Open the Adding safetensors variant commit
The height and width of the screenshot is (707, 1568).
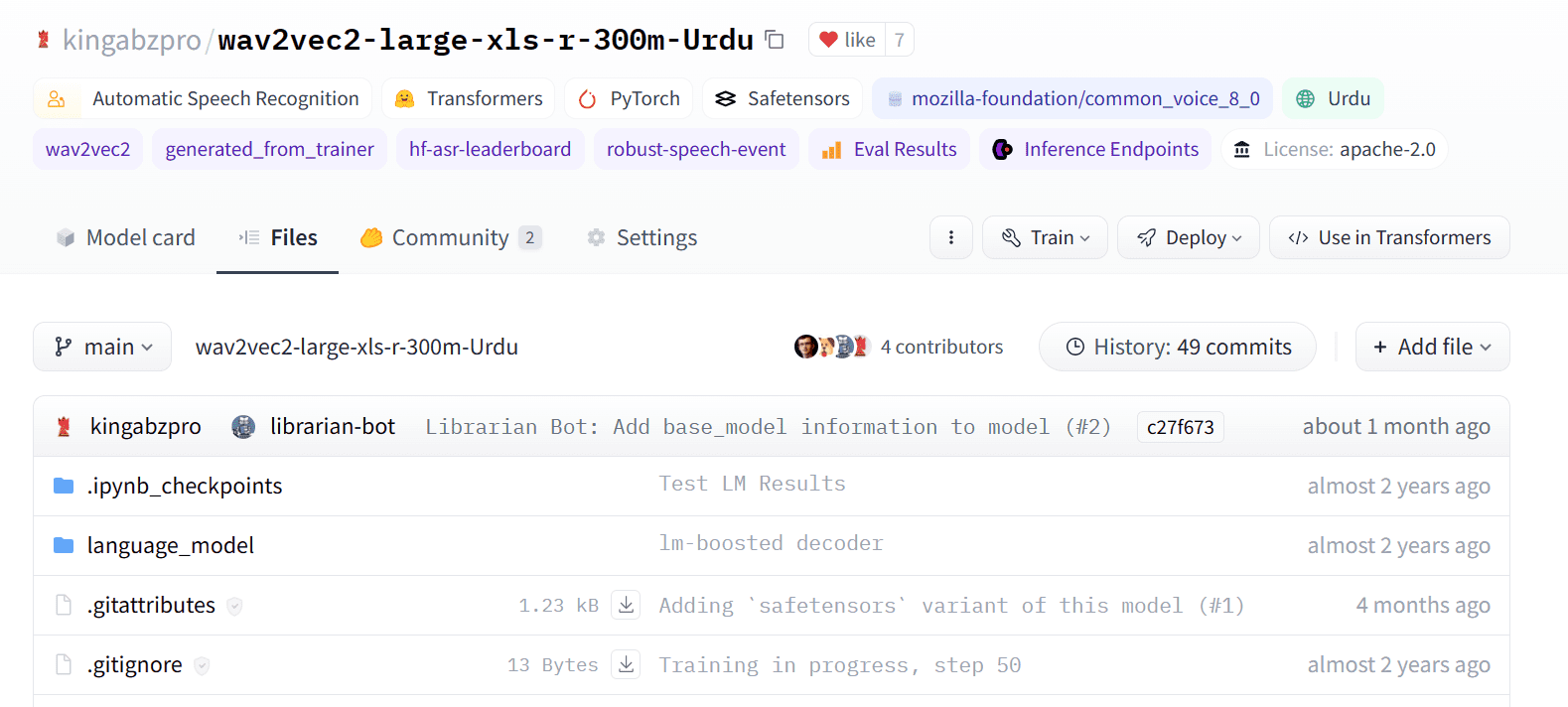(951, 606)
